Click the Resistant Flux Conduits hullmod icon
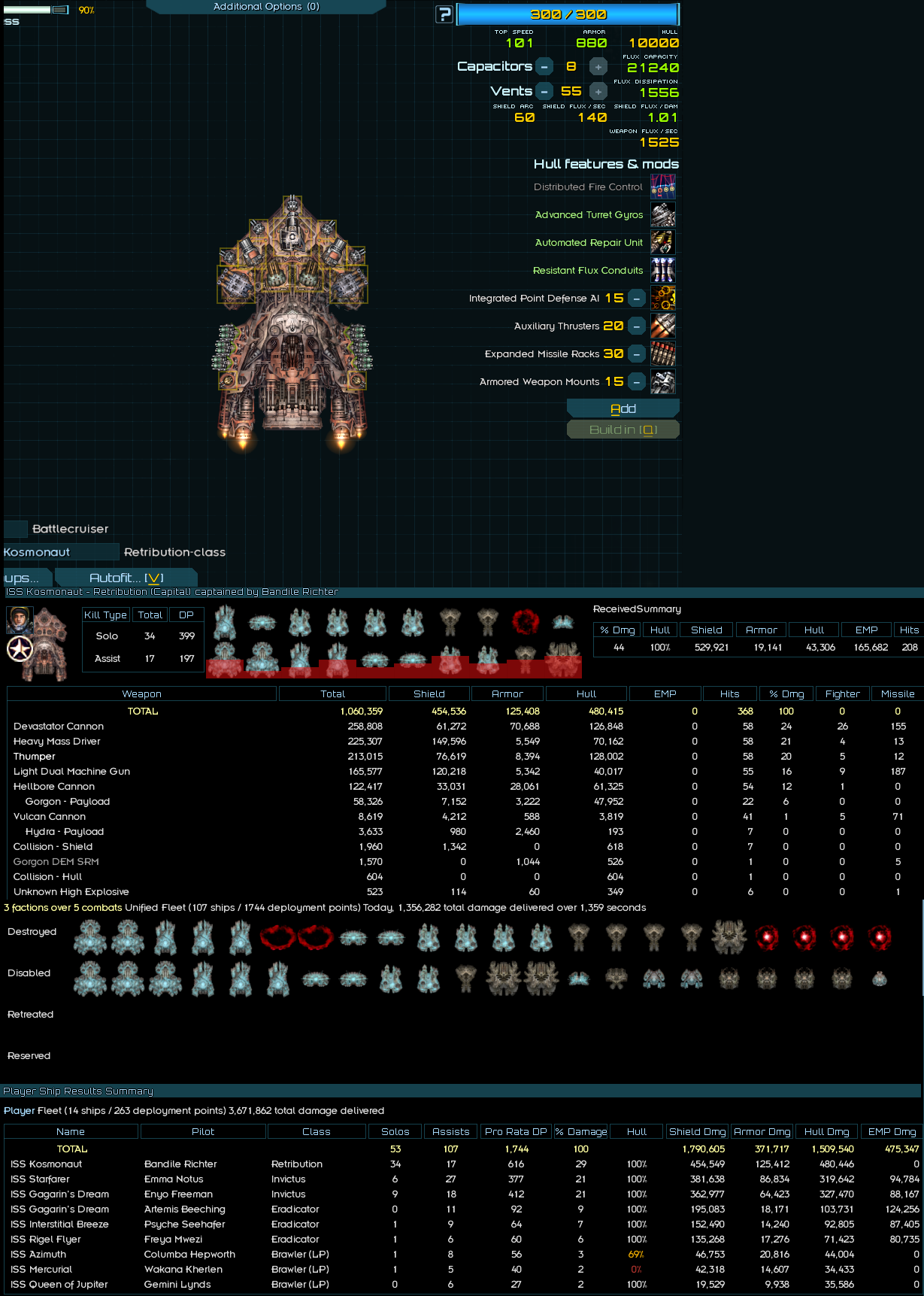 point(663,270)
